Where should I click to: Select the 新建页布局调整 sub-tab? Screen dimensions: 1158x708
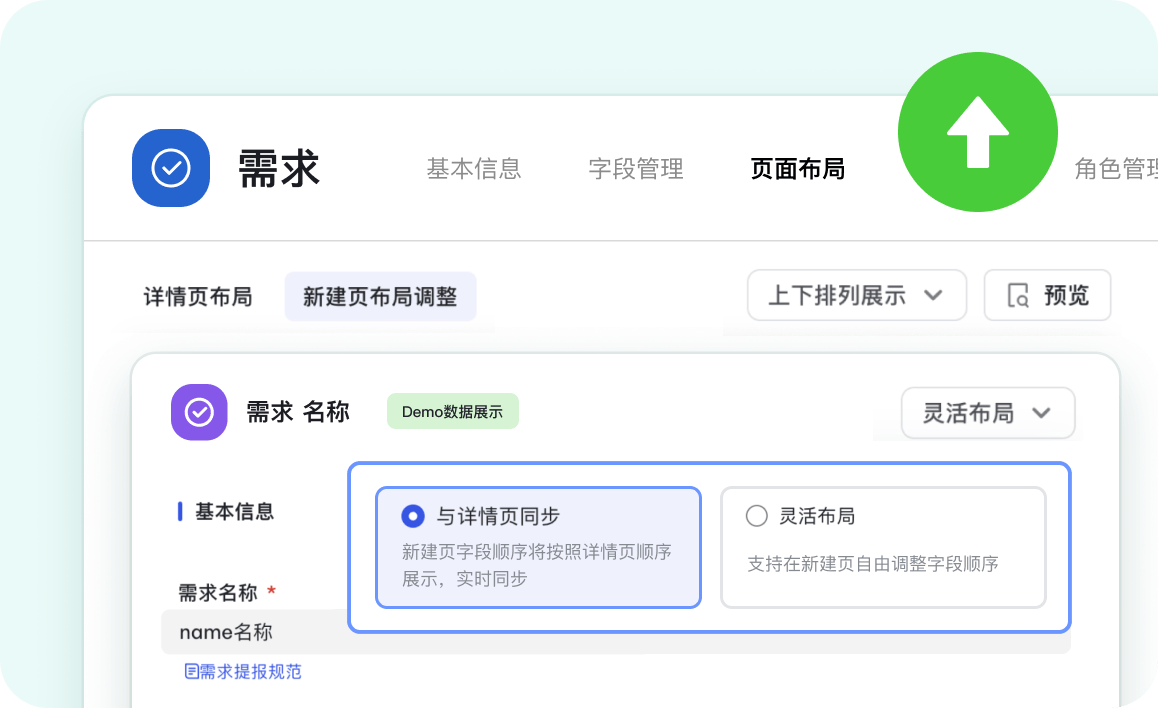380,297
